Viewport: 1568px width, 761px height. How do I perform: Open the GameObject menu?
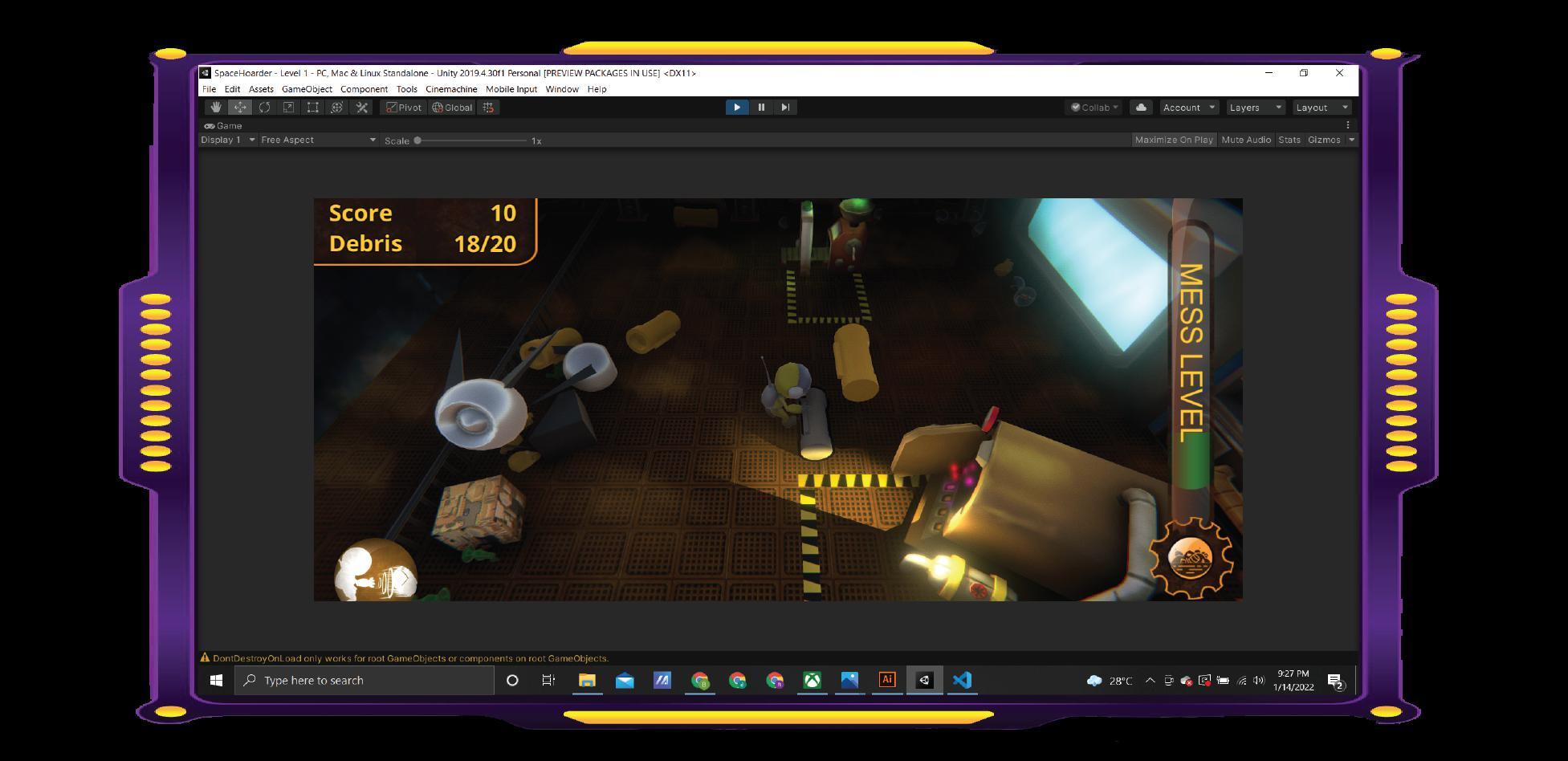click(307, 89)
